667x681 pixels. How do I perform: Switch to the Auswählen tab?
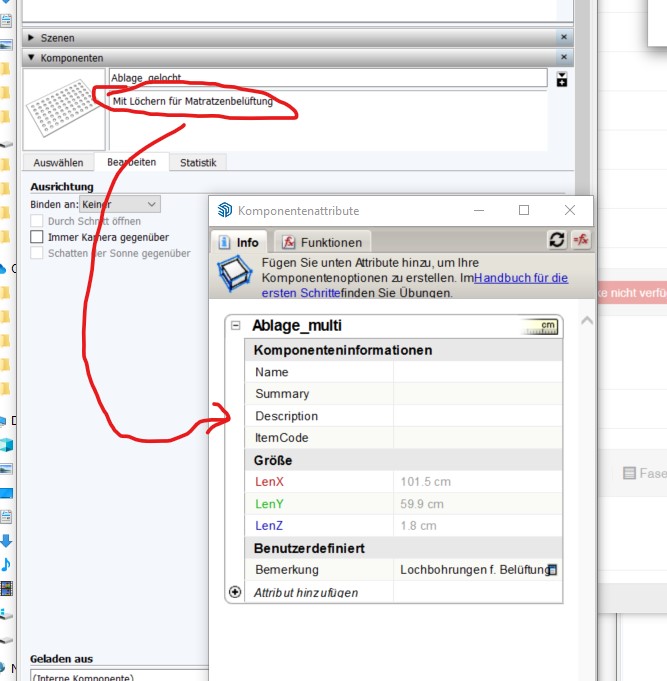(58, 162)
